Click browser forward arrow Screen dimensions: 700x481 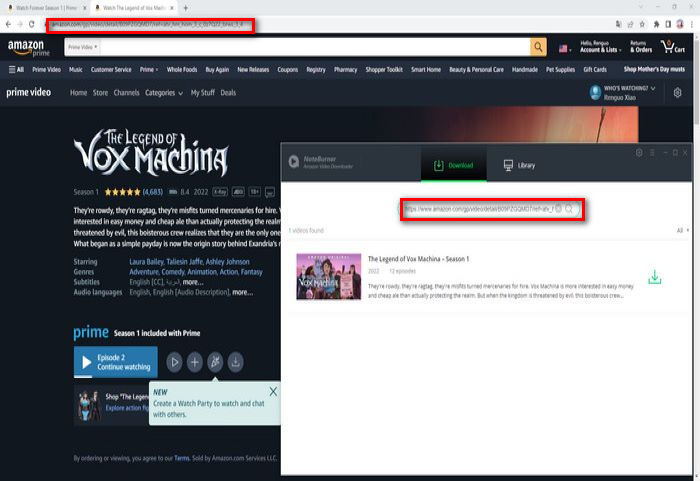20,24
